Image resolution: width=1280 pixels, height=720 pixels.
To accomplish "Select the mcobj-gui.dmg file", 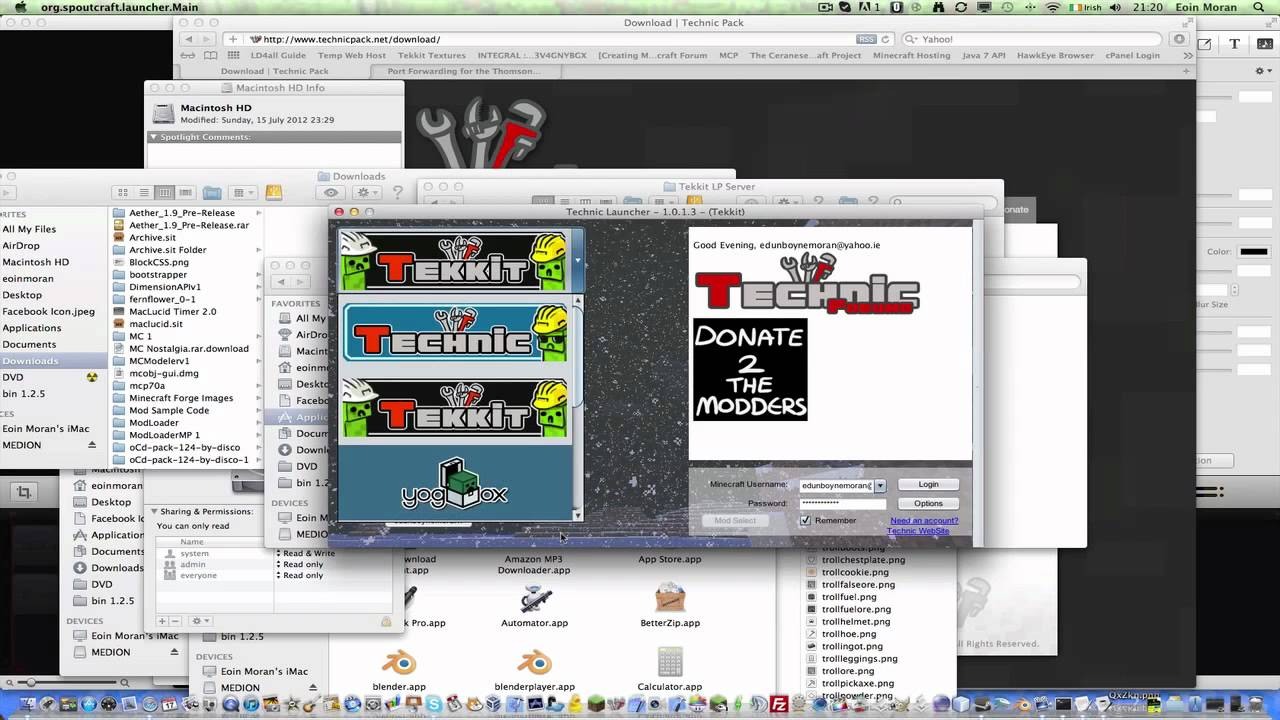I will coord(163,373).
